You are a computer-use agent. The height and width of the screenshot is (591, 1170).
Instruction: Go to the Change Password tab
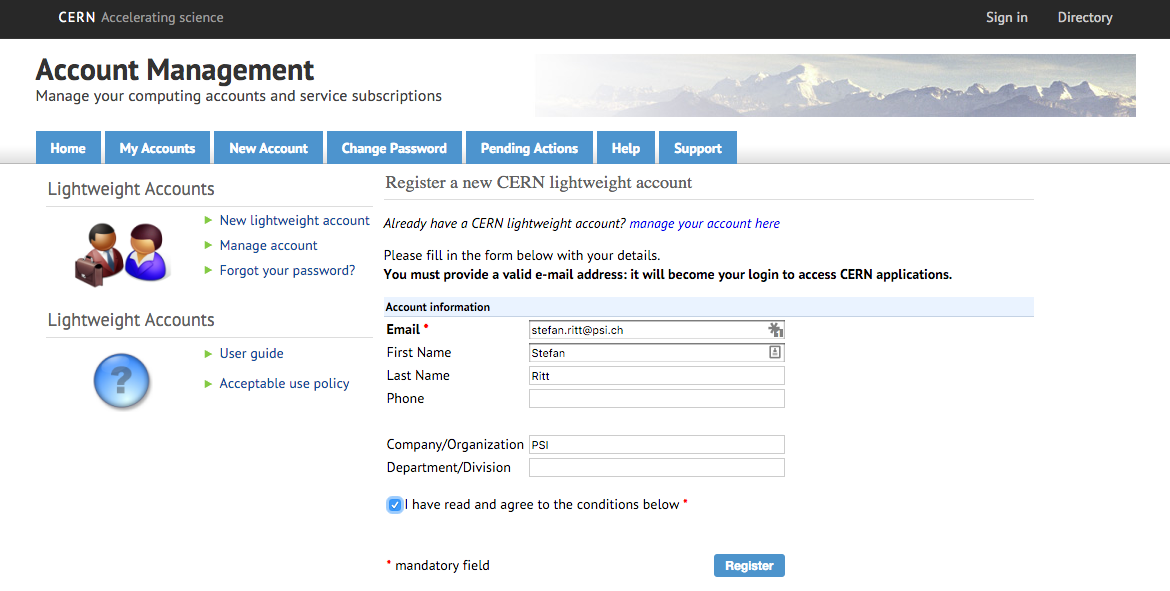(394, 148)
